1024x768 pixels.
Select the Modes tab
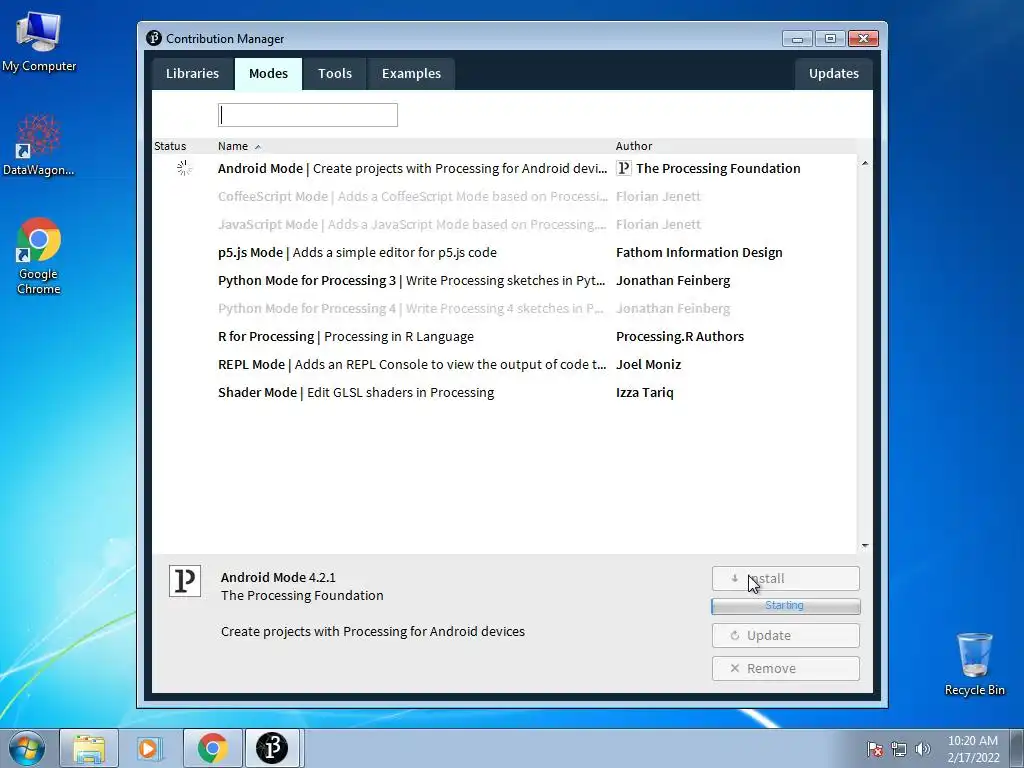268,74
